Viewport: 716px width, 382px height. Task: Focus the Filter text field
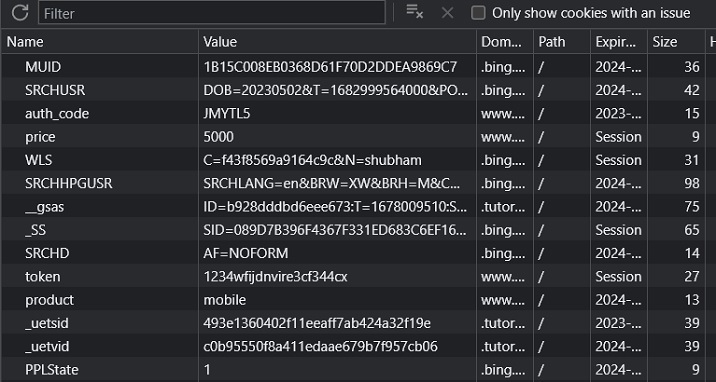212,13
